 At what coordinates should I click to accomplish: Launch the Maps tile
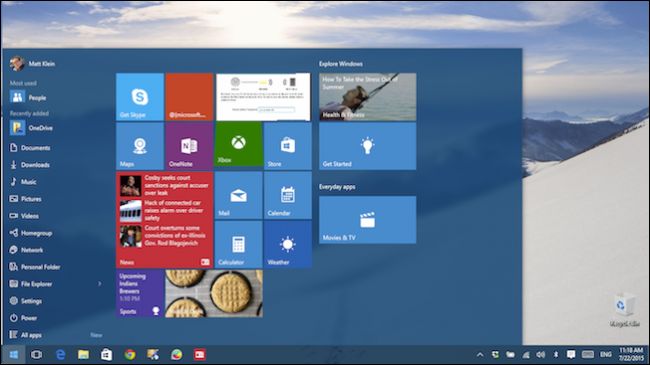click(x=140, y=146)
